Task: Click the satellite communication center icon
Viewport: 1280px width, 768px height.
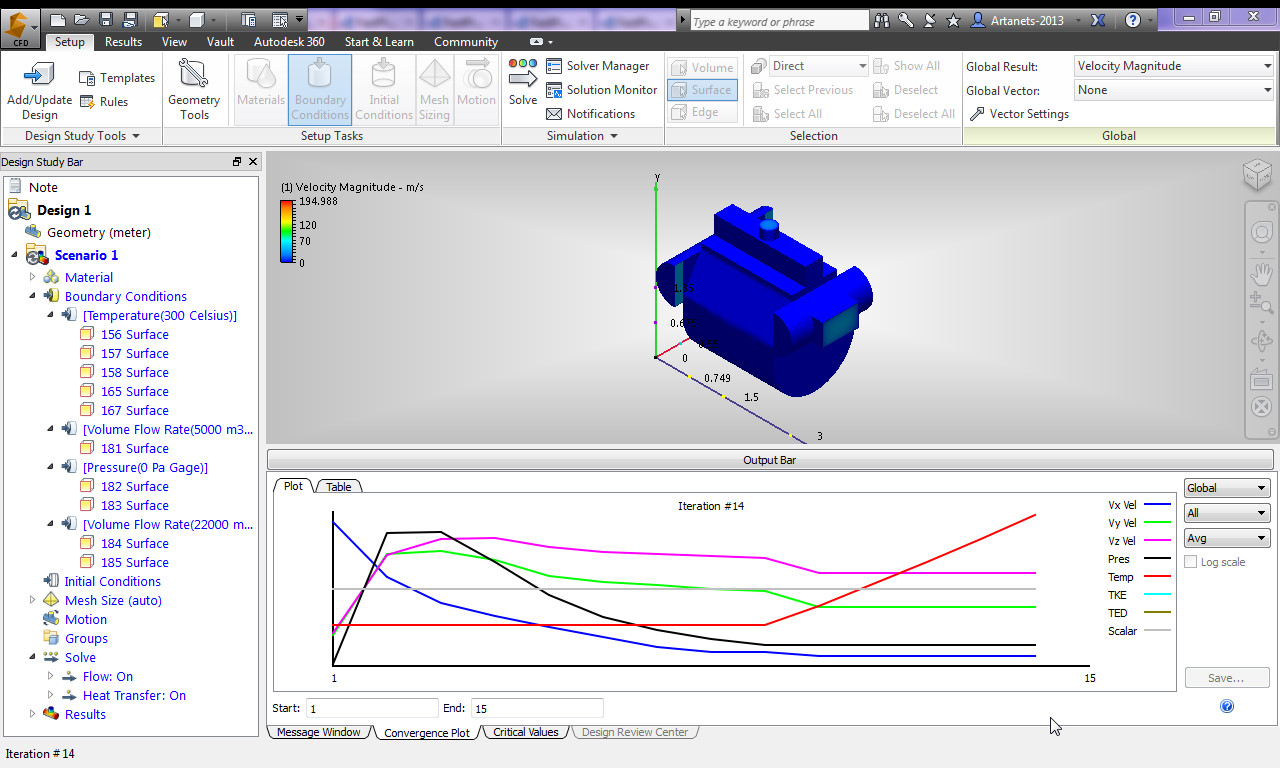Action: click(x=930, y=20)
